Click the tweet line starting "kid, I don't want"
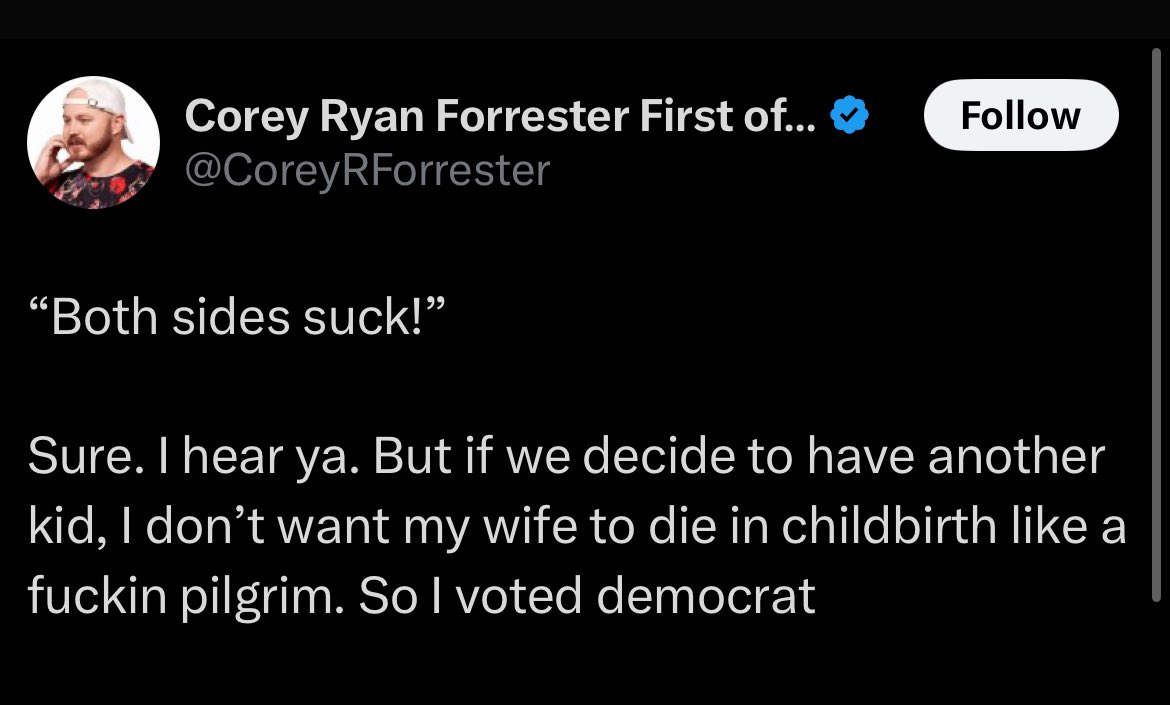The width and height of the screenshot is (1170, 705). [x=576, y=527]
